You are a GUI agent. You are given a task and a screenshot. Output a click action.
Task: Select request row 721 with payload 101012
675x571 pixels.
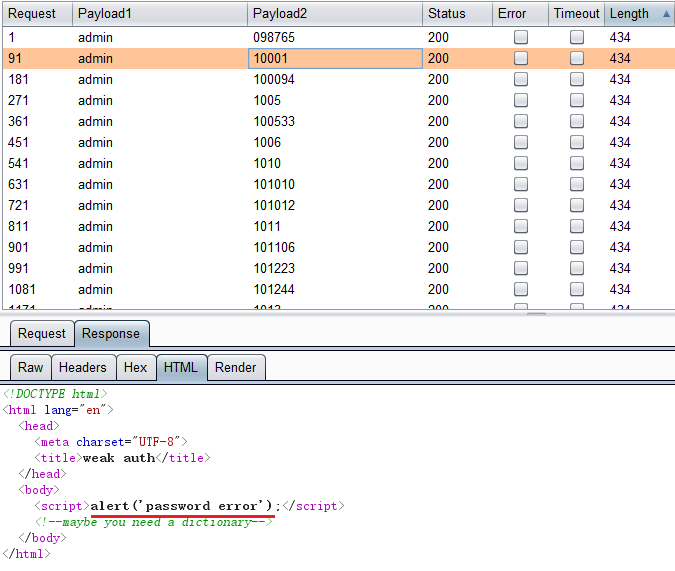click(273, 205)
